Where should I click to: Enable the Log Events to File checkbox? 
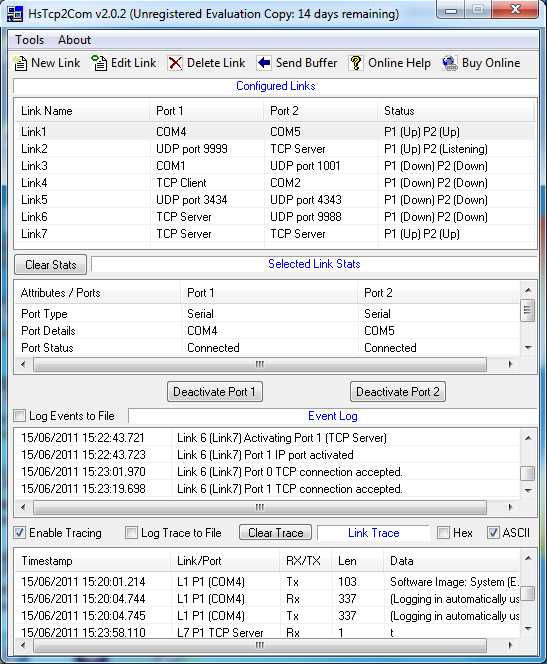click(19, 416)
